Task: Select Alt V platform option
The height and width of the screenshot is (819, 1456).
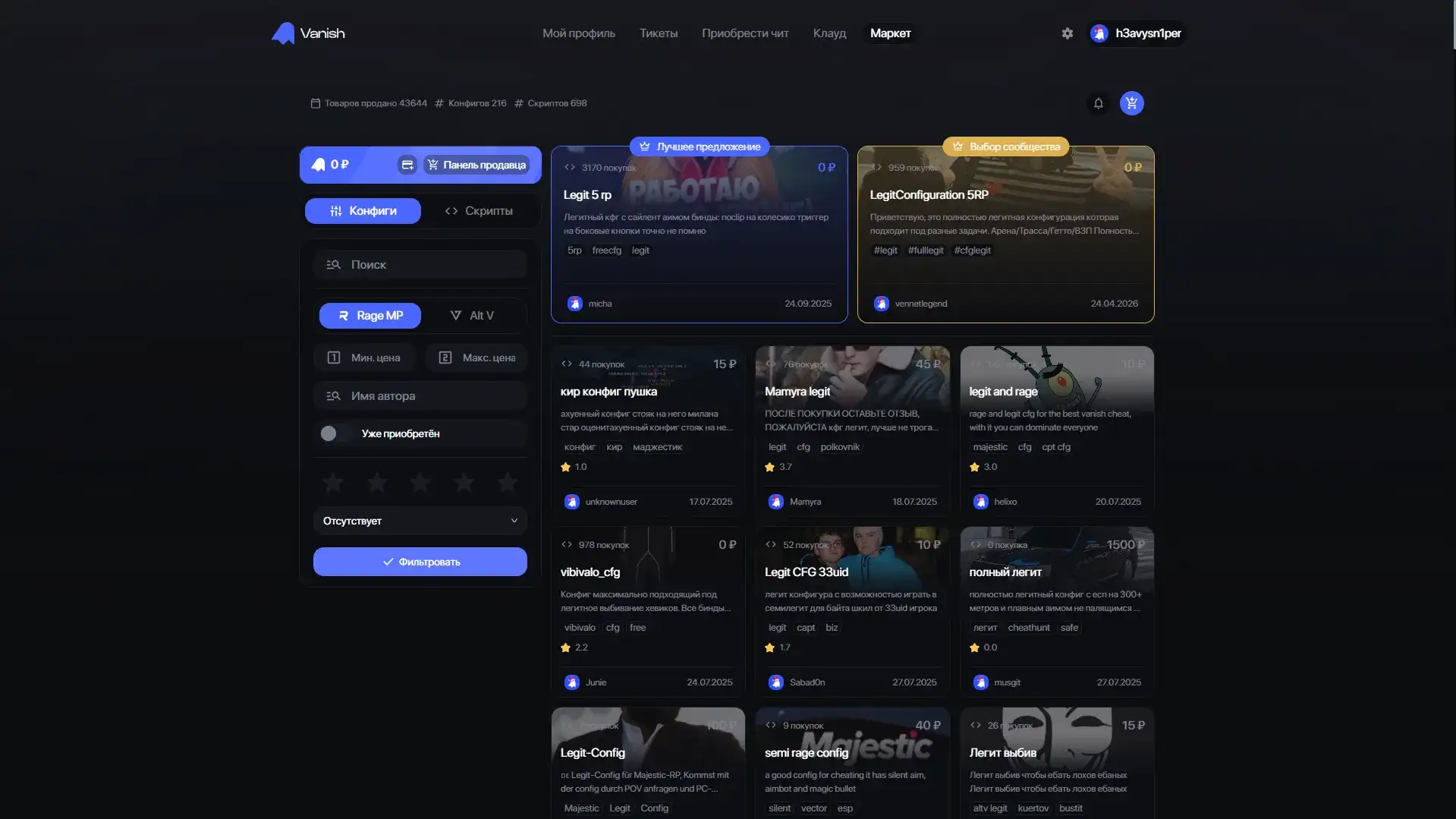Action: 472,316
